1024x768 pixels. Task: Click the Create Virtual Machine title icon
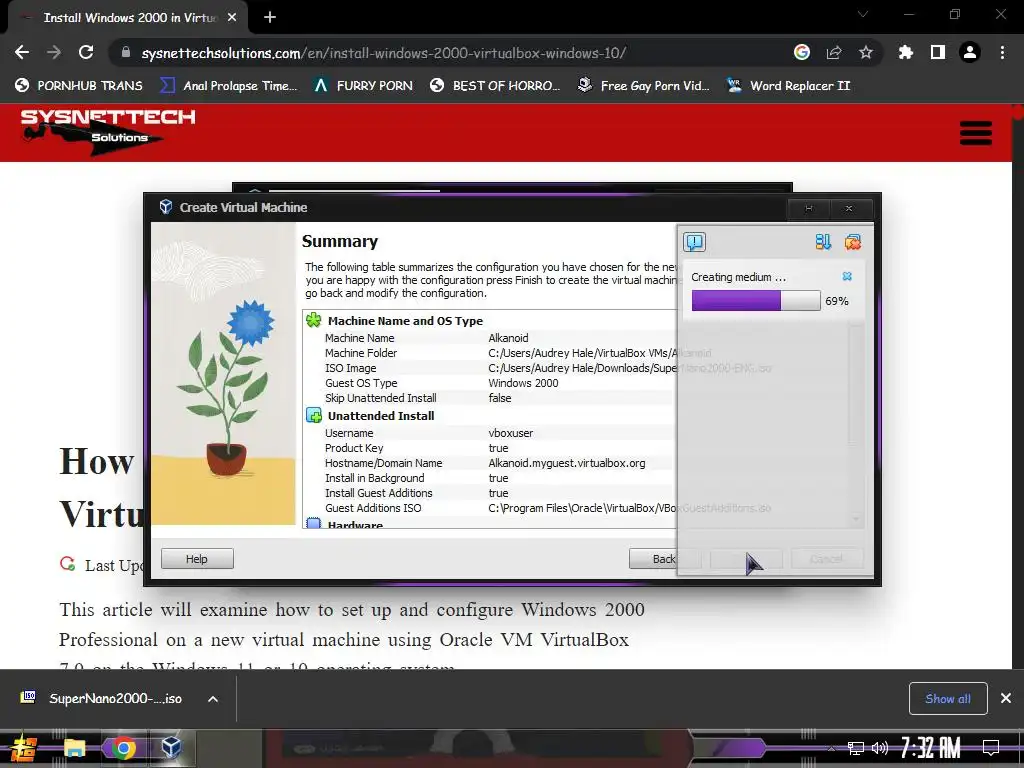pos(166,207)
